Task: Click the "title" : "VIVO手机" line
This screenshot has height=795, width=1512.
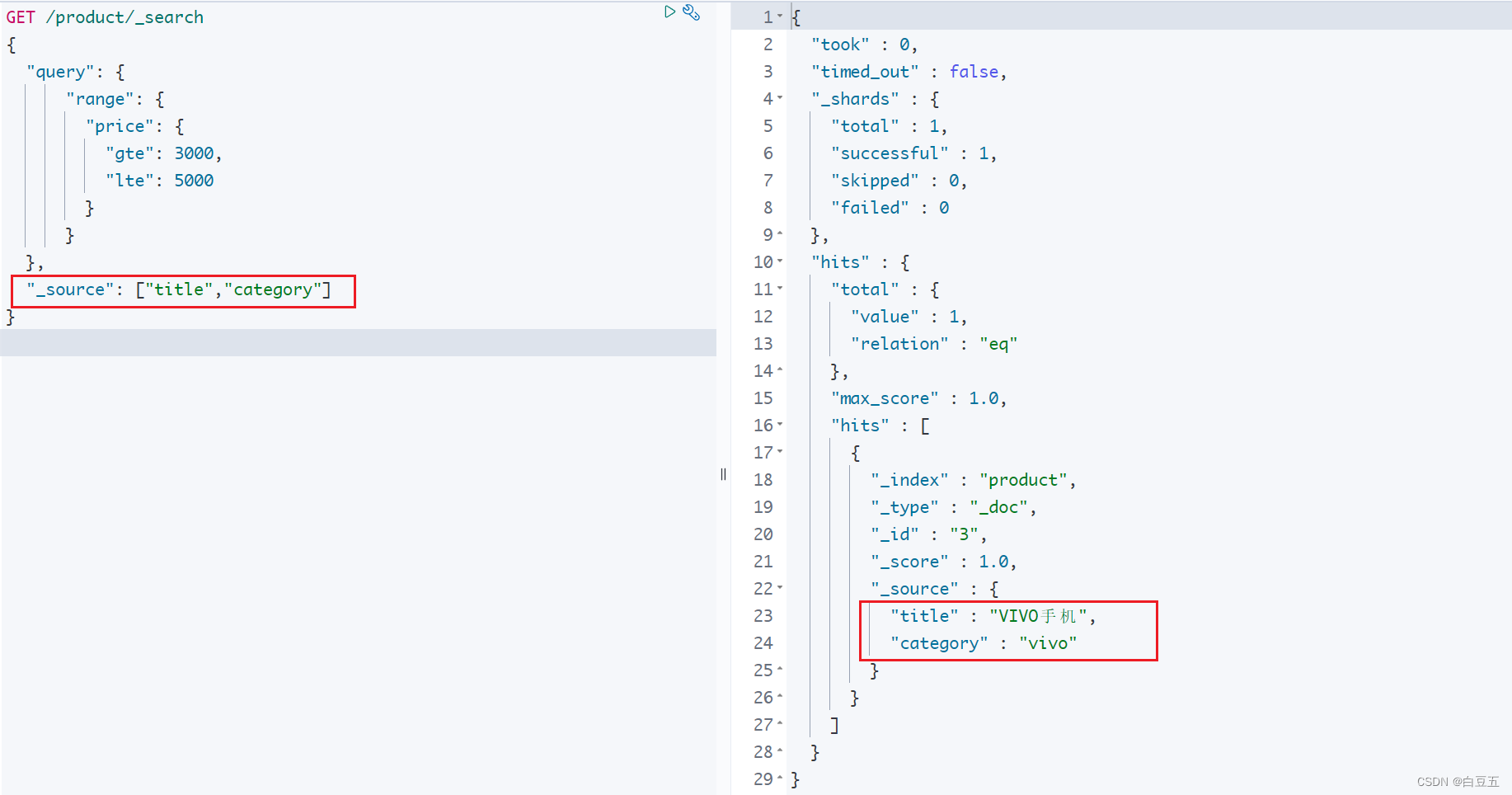Action: click(993, 616)
